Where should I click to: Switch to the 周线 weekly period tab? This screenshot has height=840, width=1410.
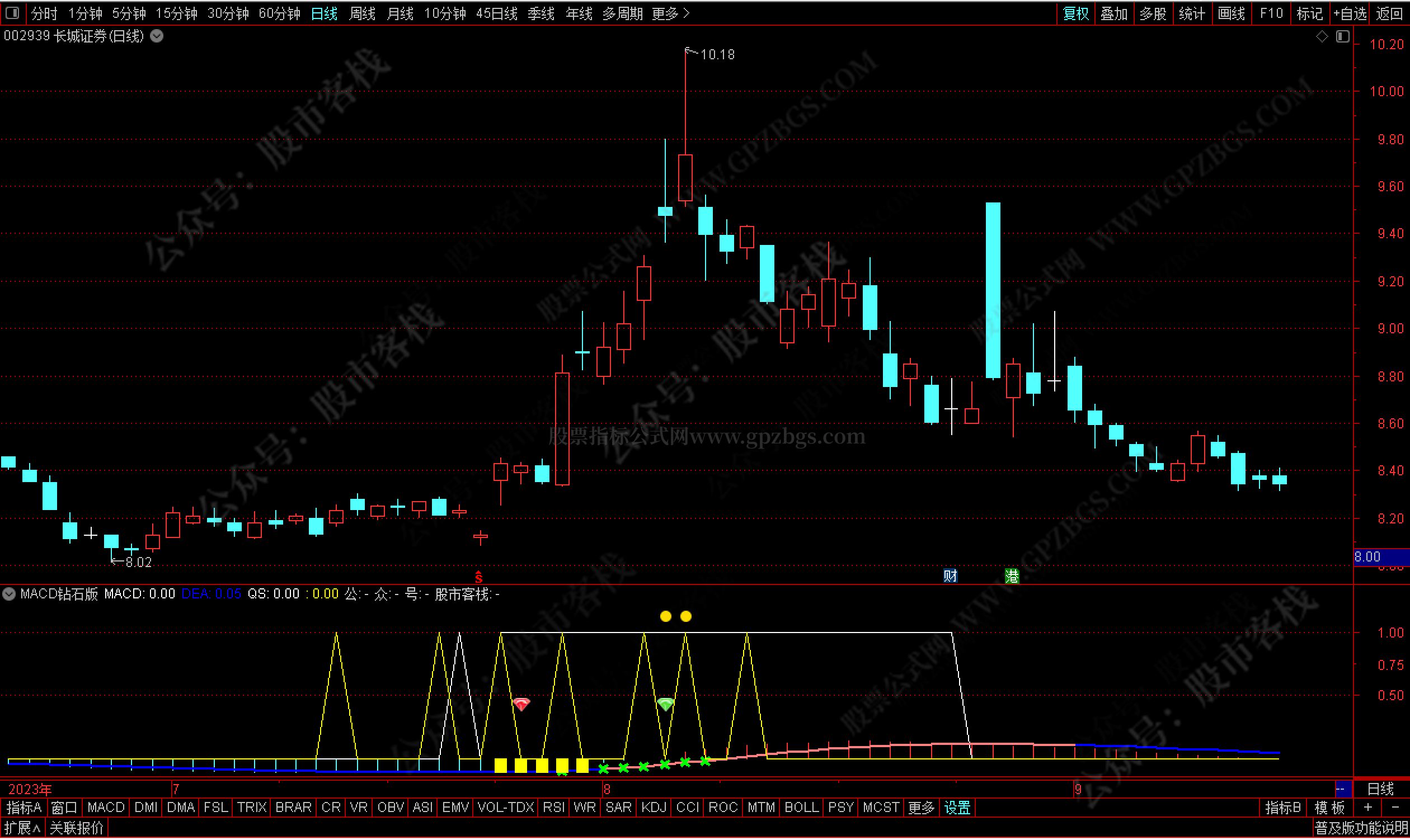click(362, 13)
